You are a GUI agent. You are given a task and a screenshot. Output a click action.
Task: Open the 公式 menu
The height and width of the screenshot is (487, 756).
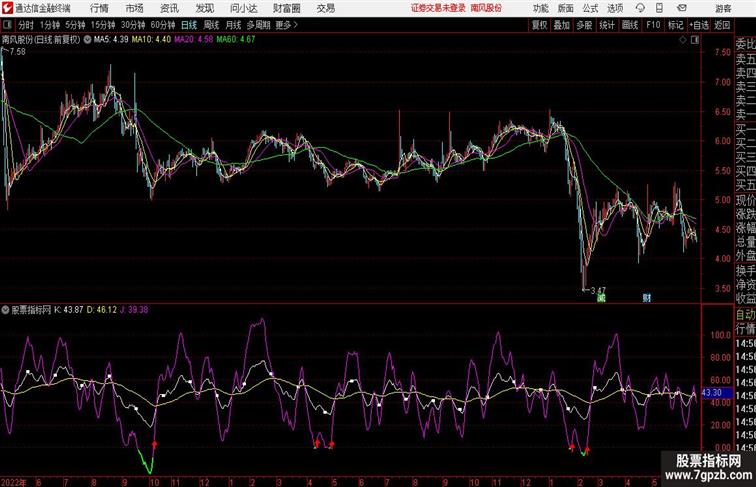coord(590,8)
